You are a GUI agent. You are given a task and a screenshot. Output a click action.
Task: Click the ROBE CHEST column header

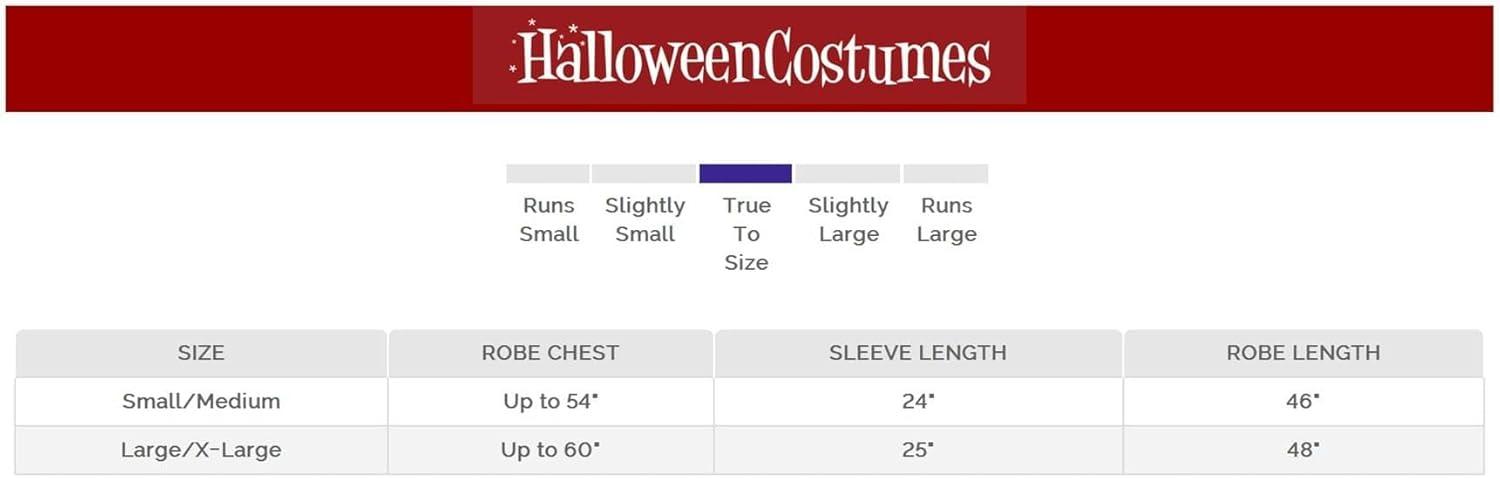[x=550, y=353]
